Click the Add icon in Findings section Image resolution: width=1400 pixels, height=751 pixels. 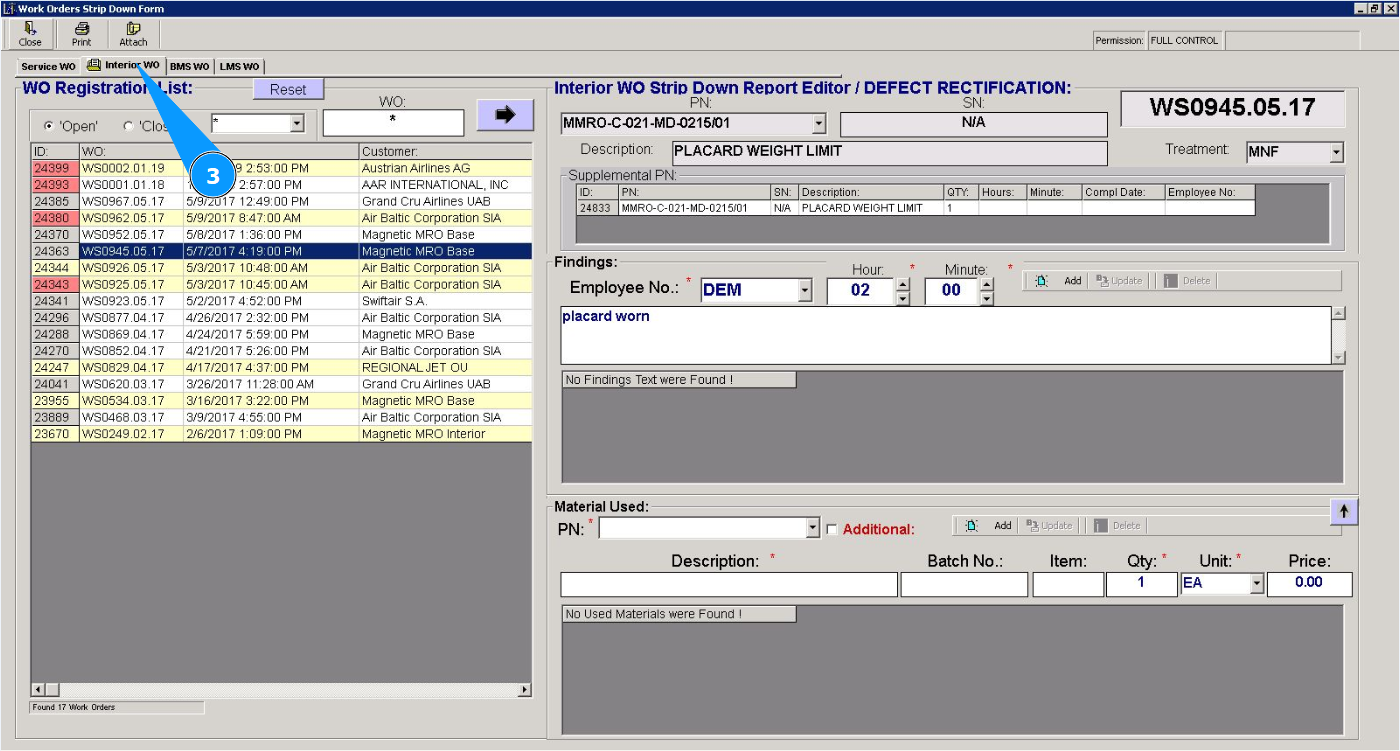1041,281
